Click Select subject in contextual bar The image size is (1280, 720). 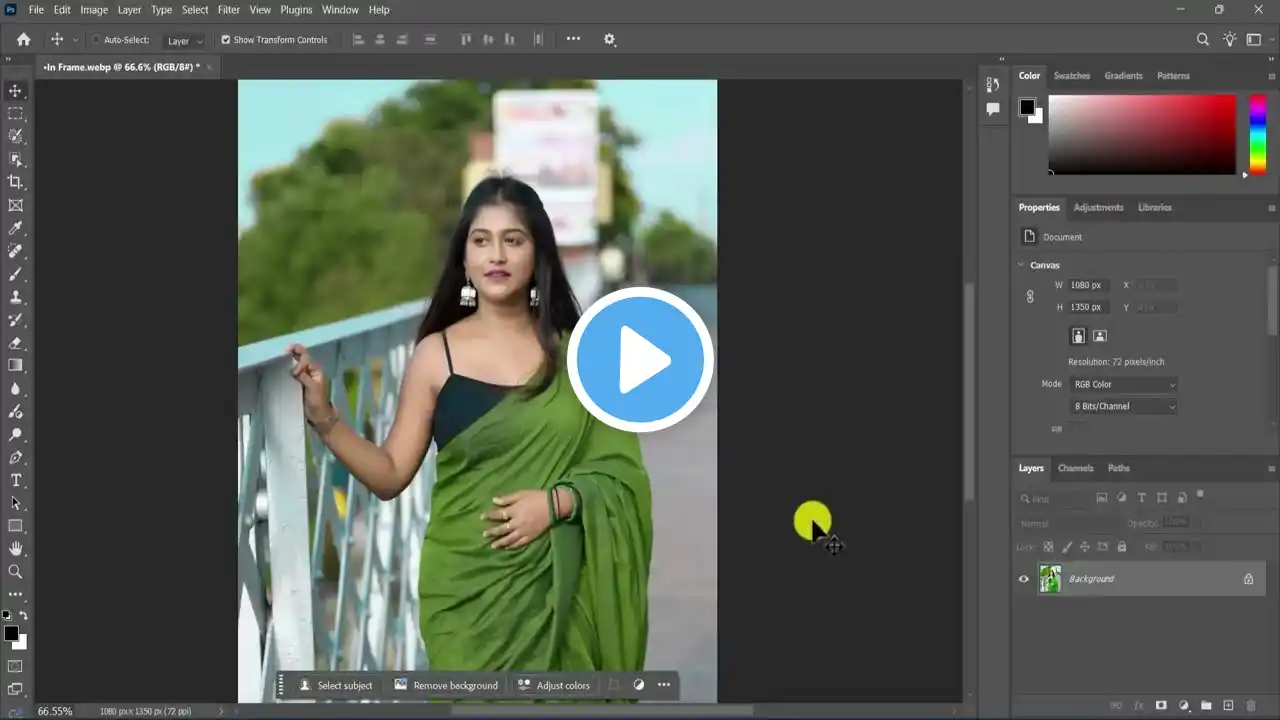[x=336, y=685]
